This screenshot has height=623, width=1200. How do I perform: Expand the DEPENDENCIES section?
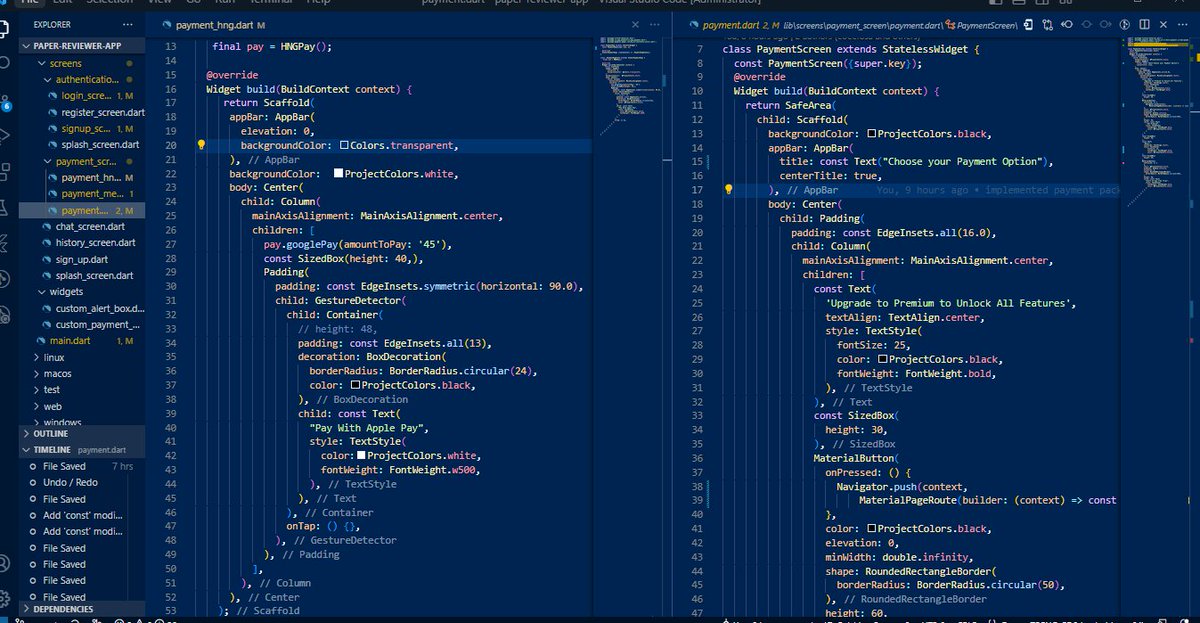pos(83,609)
